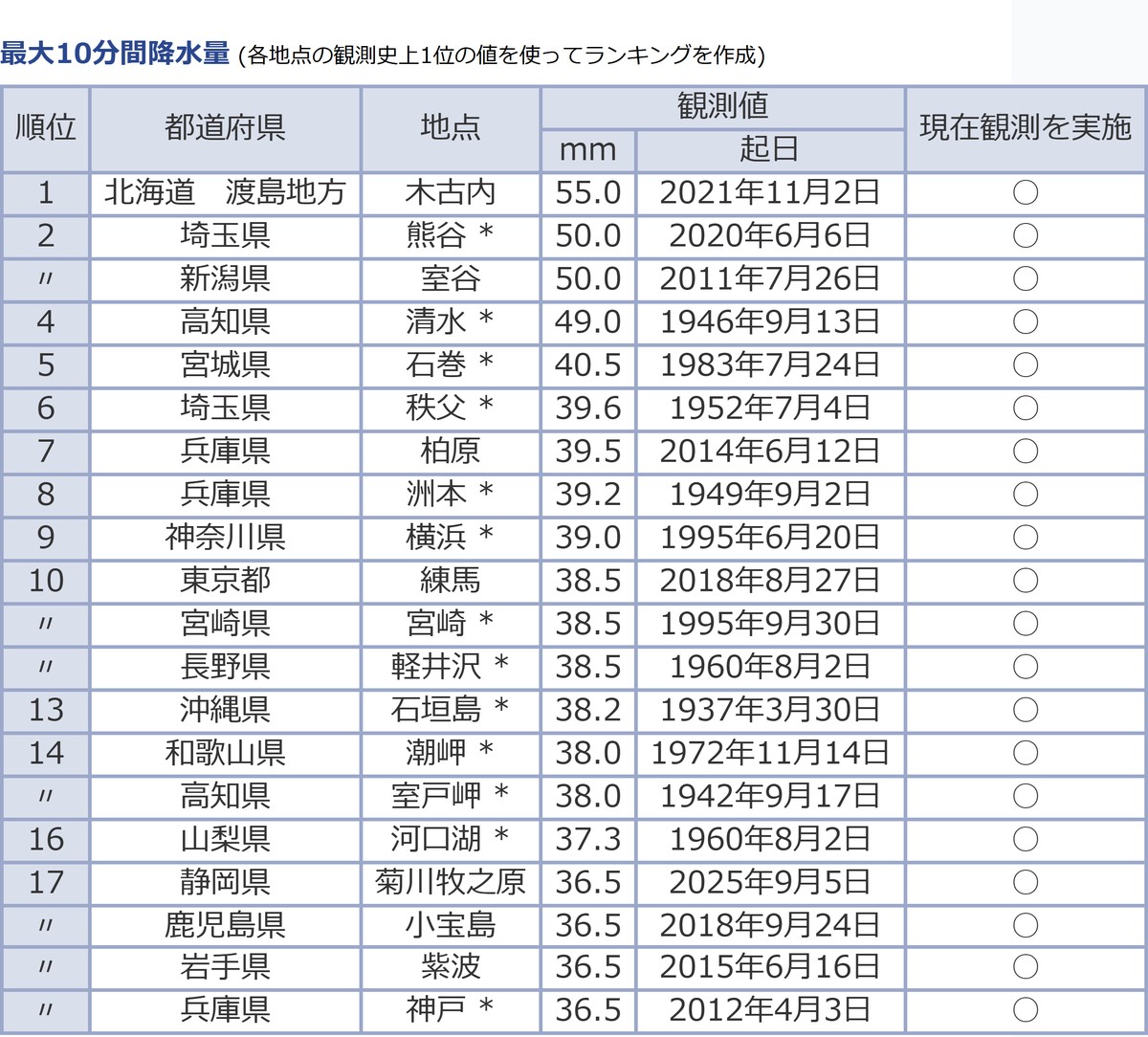Click the 38.2 value cell

pyautogui.click(x=588, y=710)
